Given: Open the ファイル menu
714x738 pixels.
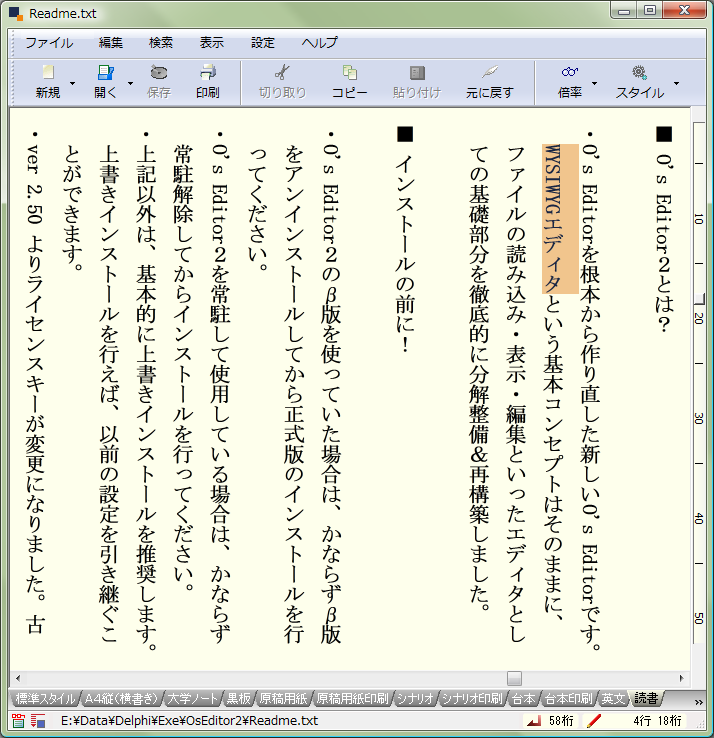Looking at the screenshot, I should (x=49, y=43).
